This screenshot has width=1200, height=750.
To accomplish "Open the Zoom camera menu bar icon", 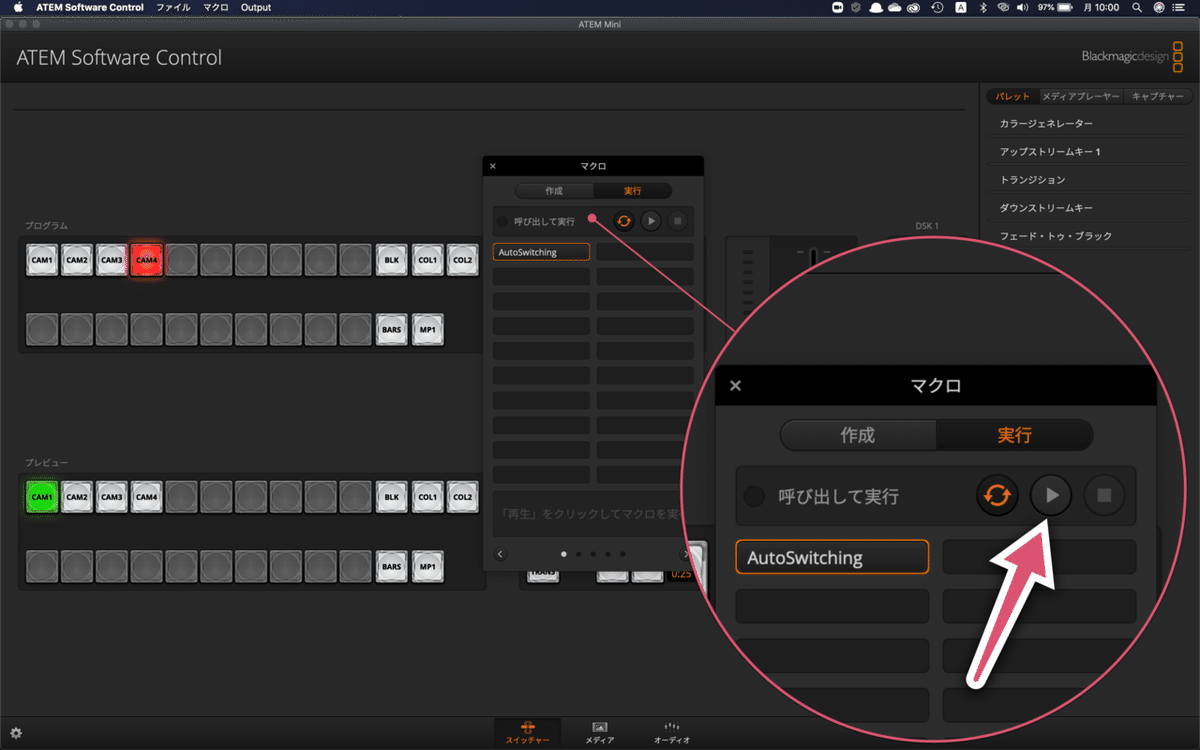I will click(838, 7).
